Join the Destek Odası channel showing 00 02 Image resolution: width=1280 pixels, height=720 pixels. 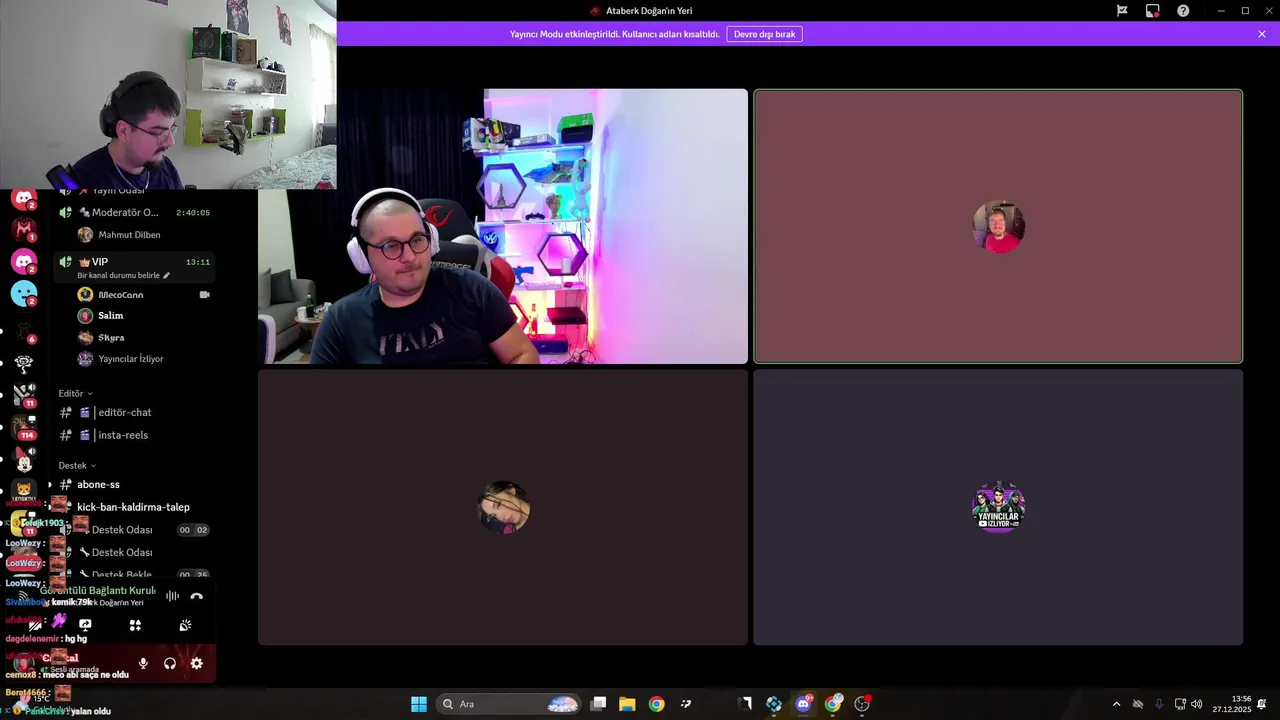point(135,530)
